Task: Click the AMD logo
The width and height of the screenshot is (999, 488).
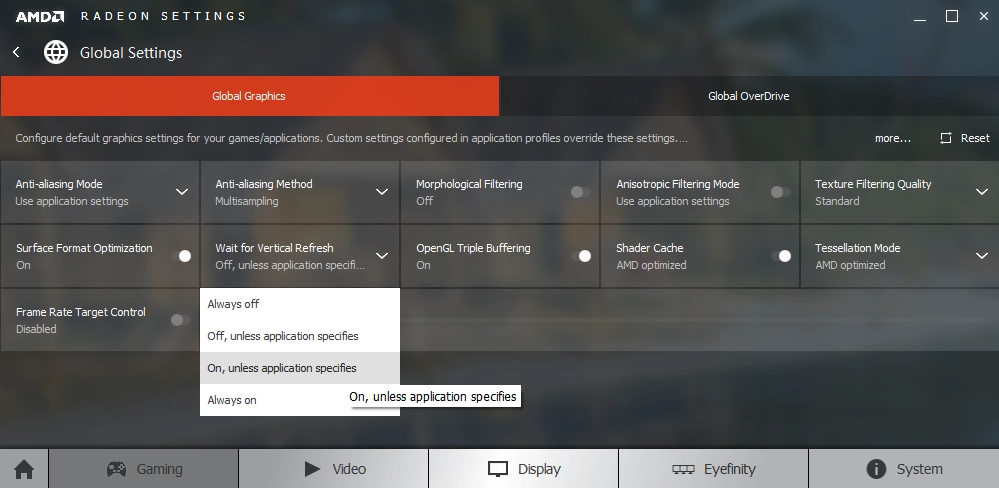Action: pos(40,16)
